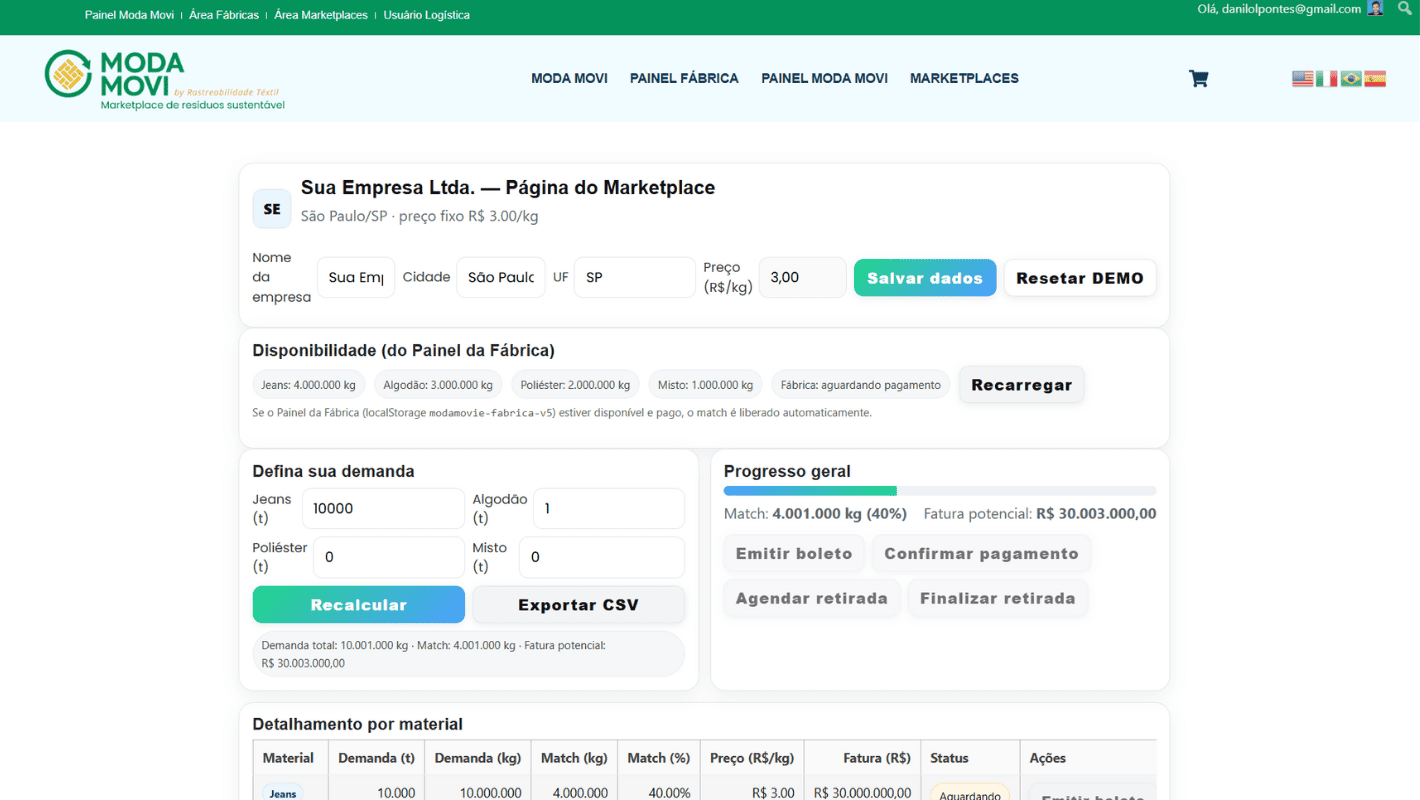Open the Marketplaces navigation item

tap(963, 78)
